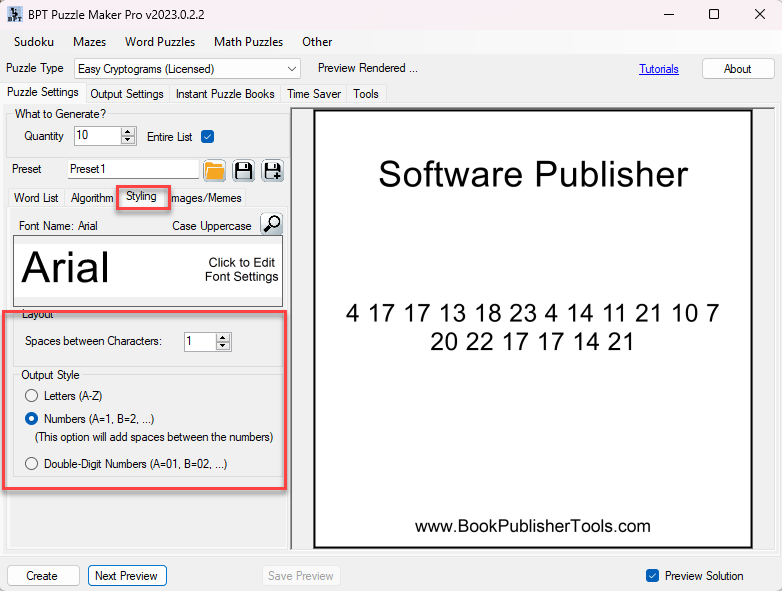Open the Instant Puzzle Books tab
The image size is (782, 591).
(x=225, y=94)
